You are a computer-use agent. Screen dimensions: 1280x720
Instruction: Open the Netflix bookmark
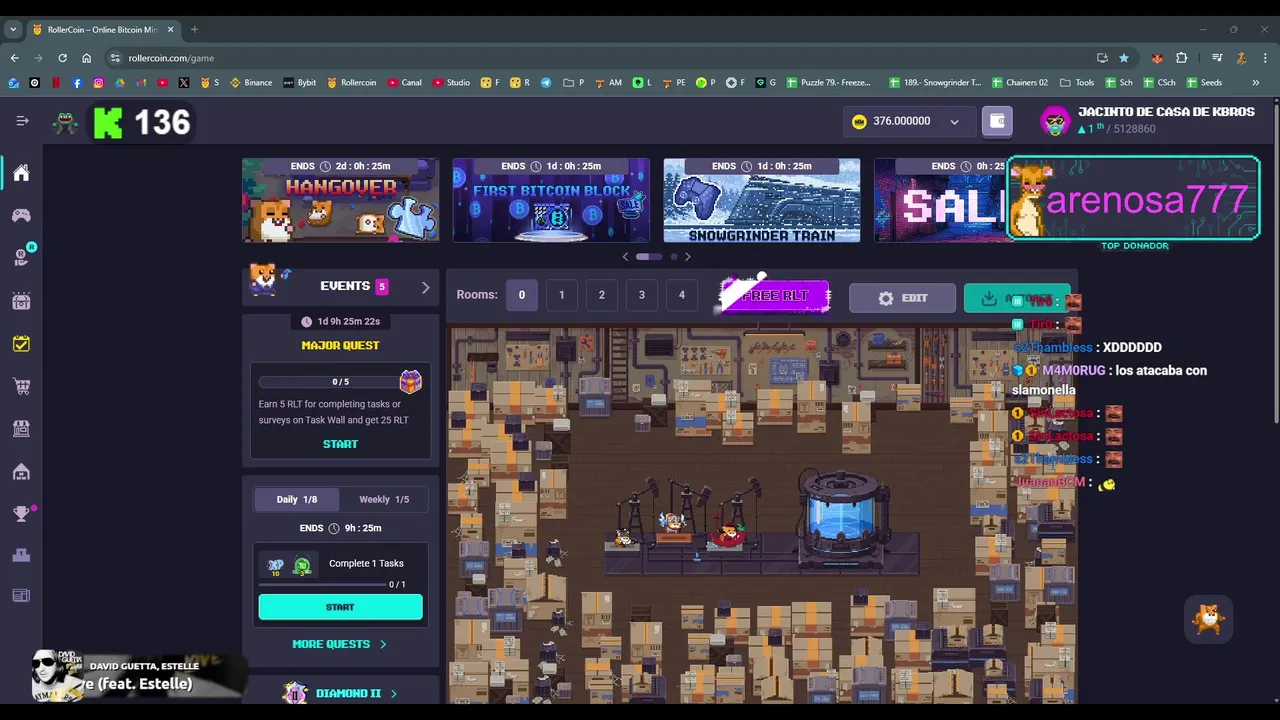(56, 82)
